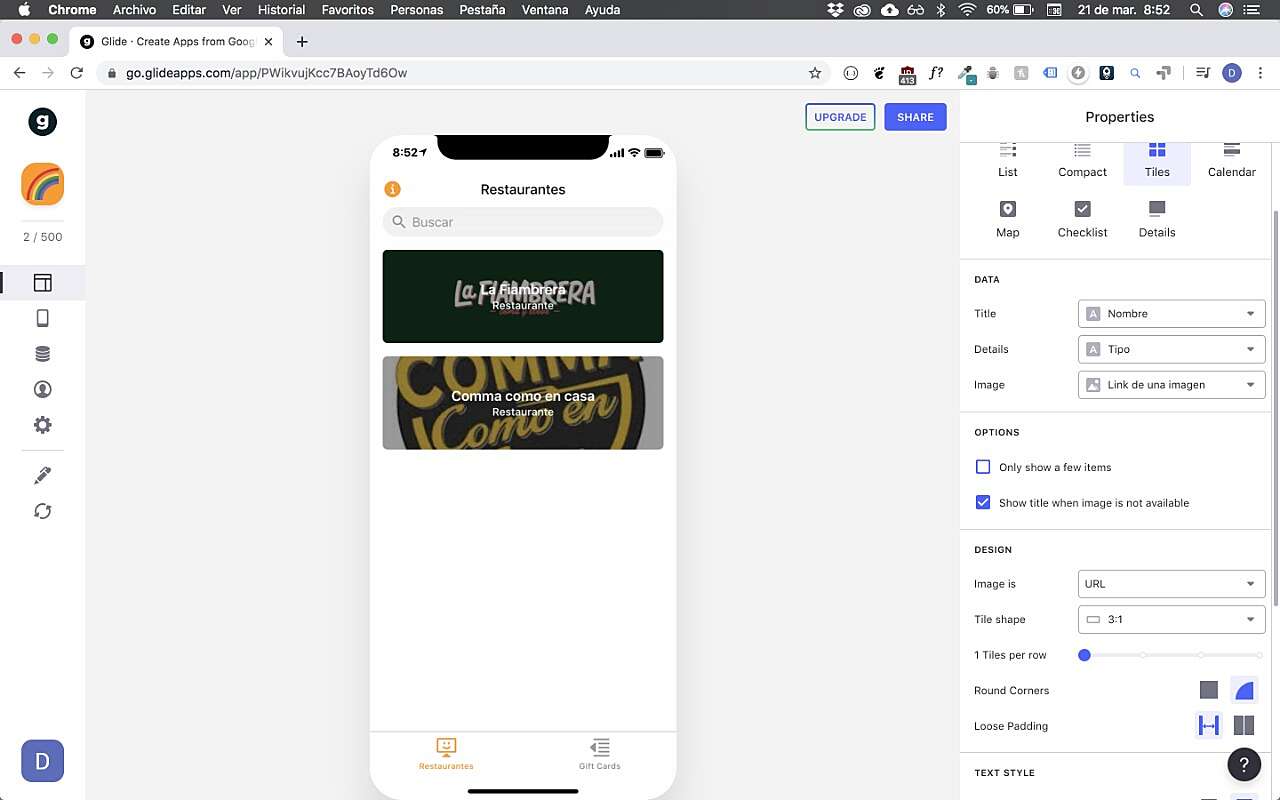1280x800 pixels.
Task: Click the UPGRADE button
Action: pos(840,117)
